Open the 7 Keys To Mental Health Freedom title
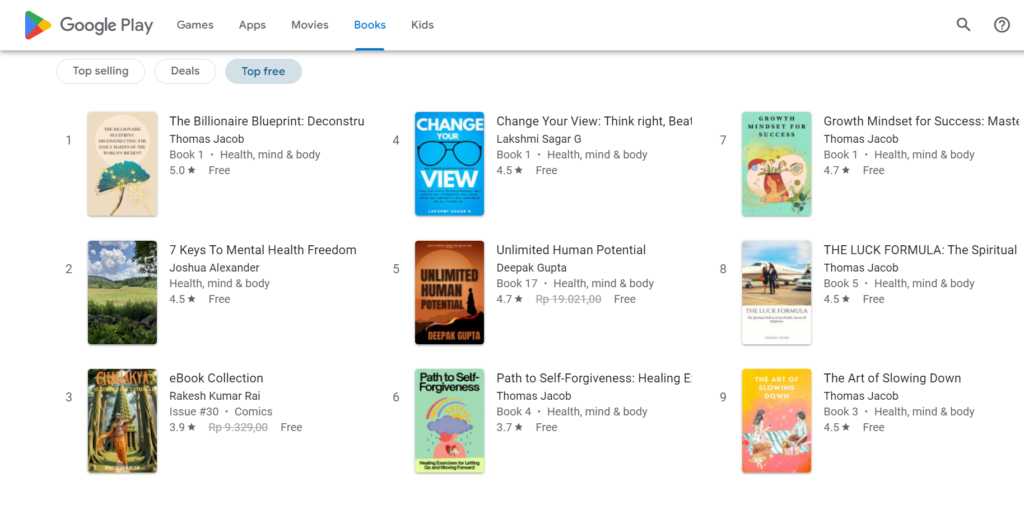This screenshot has height=519, width=1024. point(263,250)
